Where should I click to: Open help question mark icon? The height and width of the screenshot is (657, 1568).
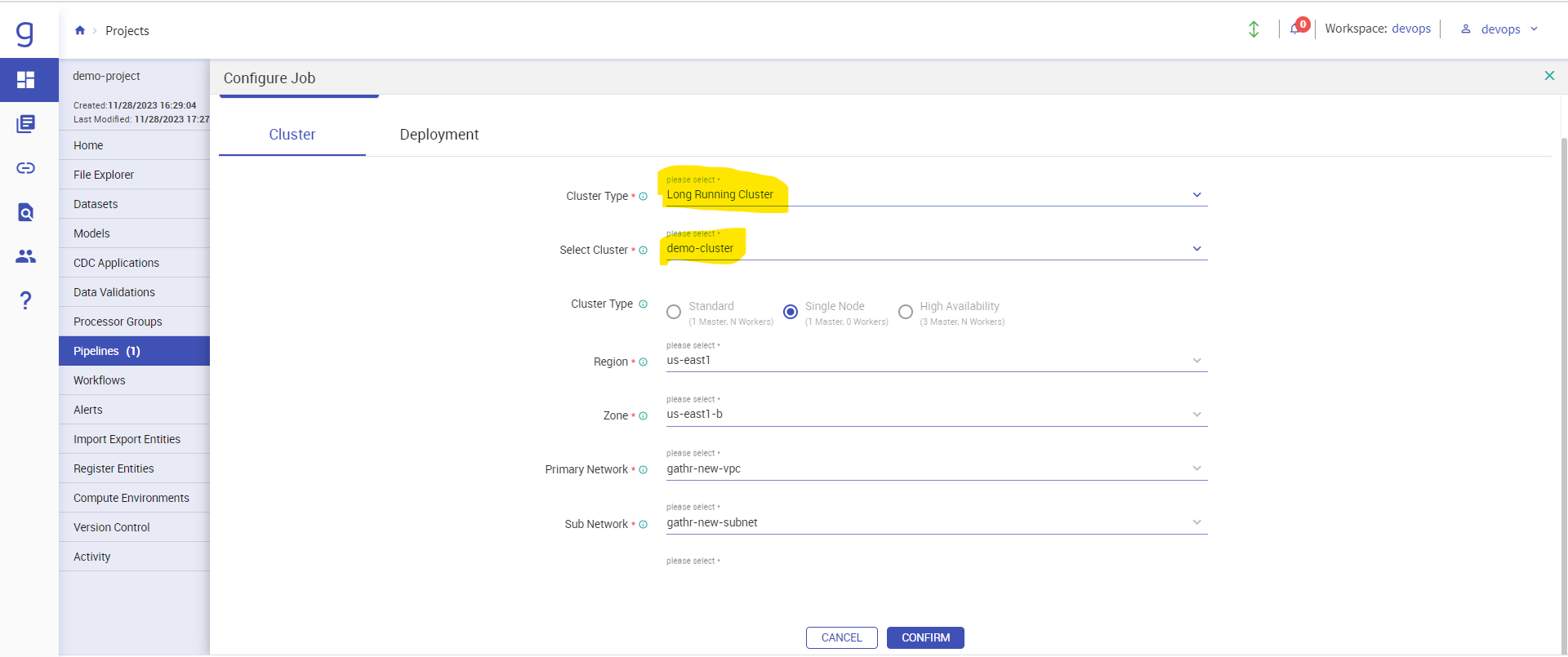pos(26,300)
